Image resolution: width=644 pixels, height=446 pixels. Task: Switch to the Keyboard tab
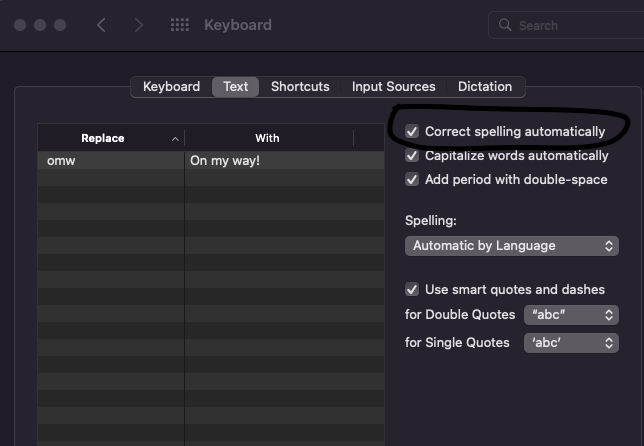click(171, 87)
